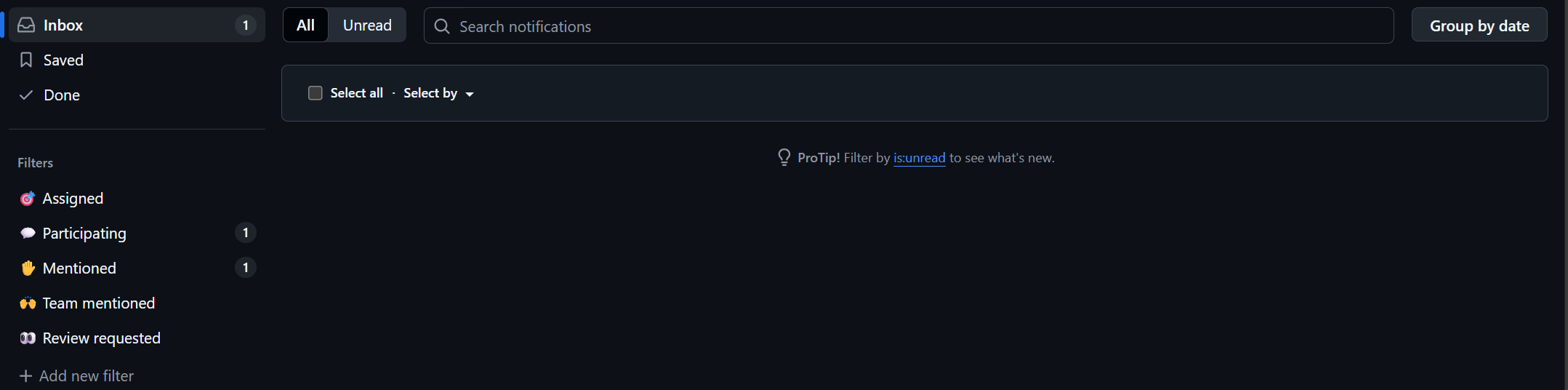
Task: Switch to the All notifications tab
Action: click(x=305, y=25)
